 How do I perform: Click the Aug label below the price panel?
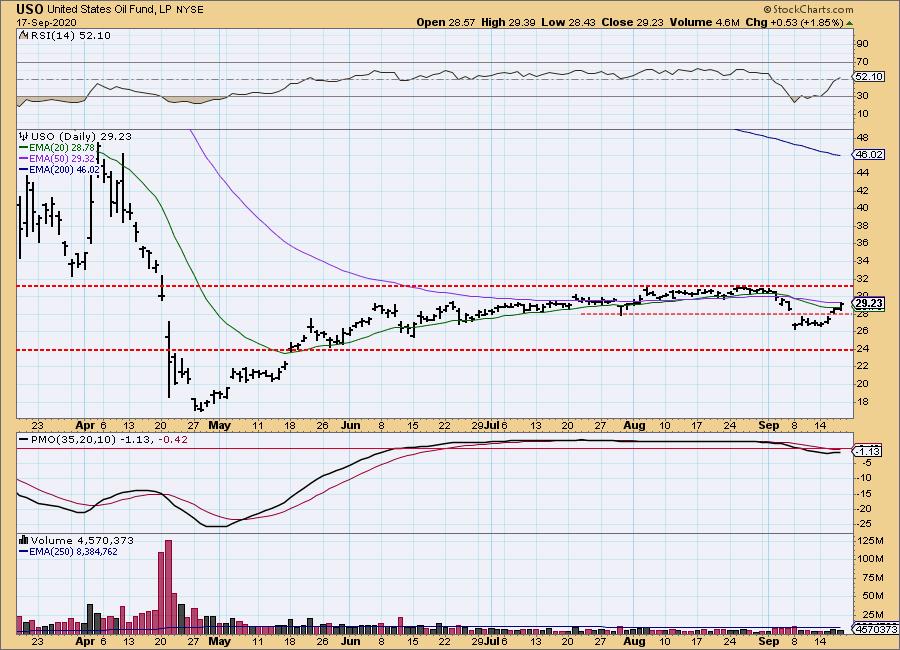(634, 425)
